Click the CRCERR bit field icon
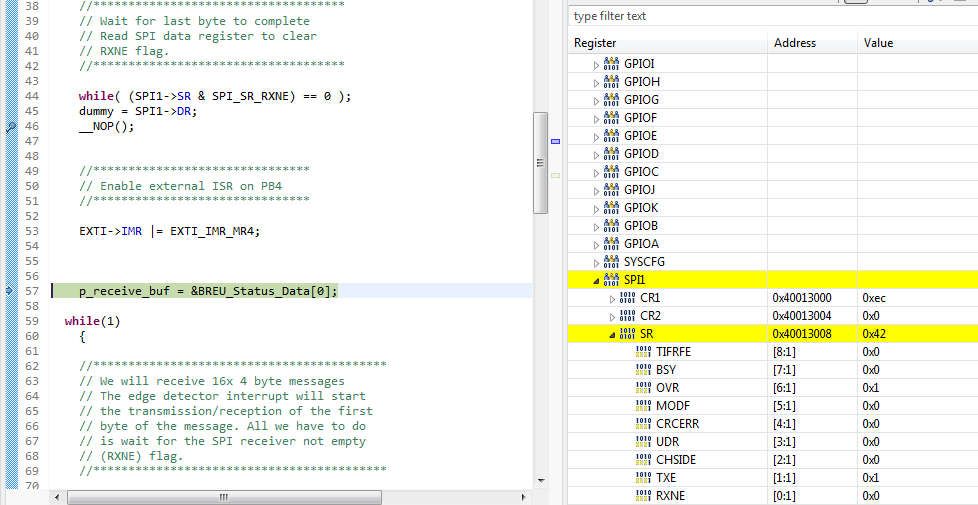The image size is (978, 505). click(643, 425)
